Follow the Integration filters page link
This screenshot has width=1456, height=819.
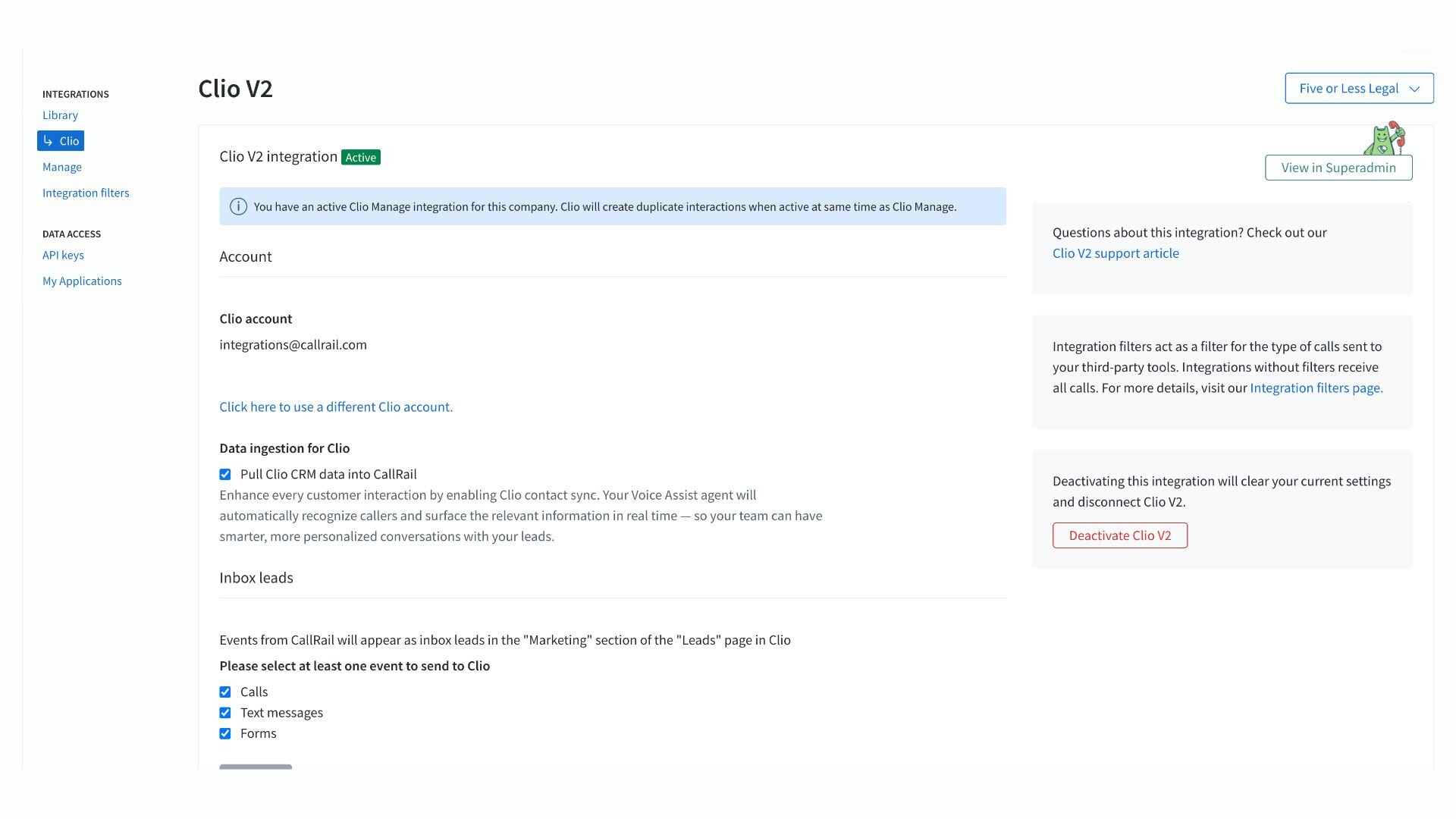(1316, 388)
